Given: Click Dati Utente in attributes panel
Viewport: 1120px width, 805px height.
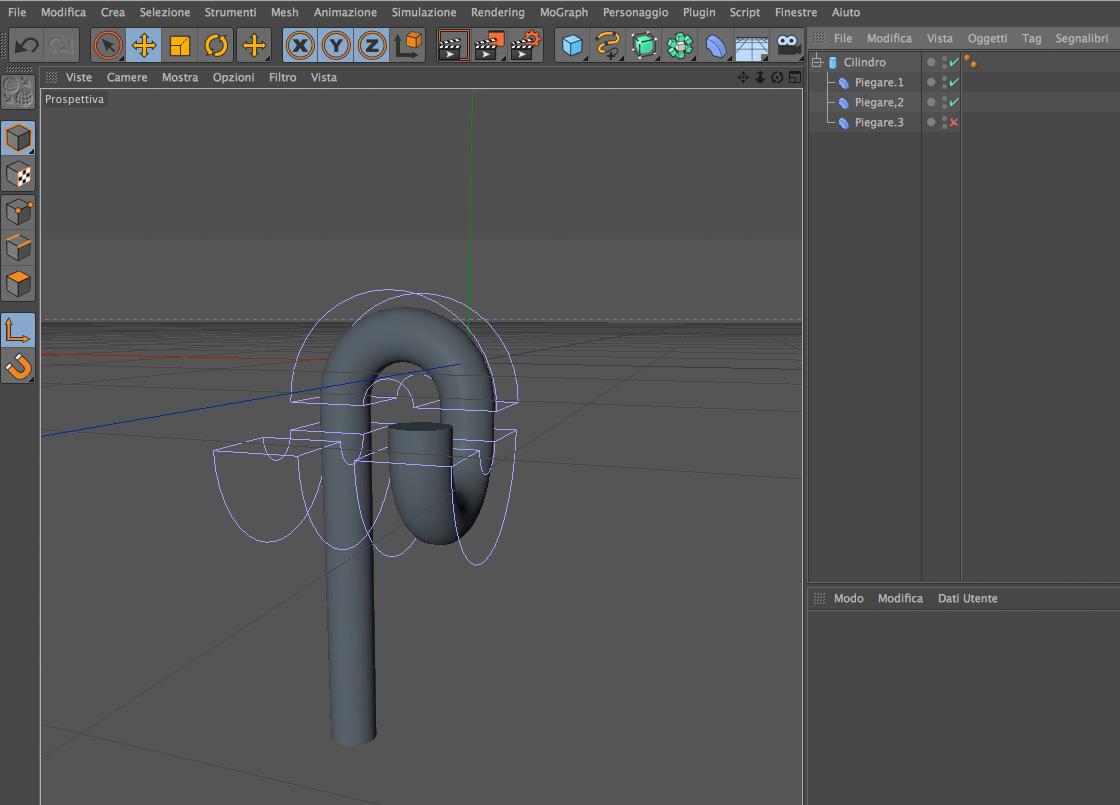Looking at the screenshot, I should 967,598.
